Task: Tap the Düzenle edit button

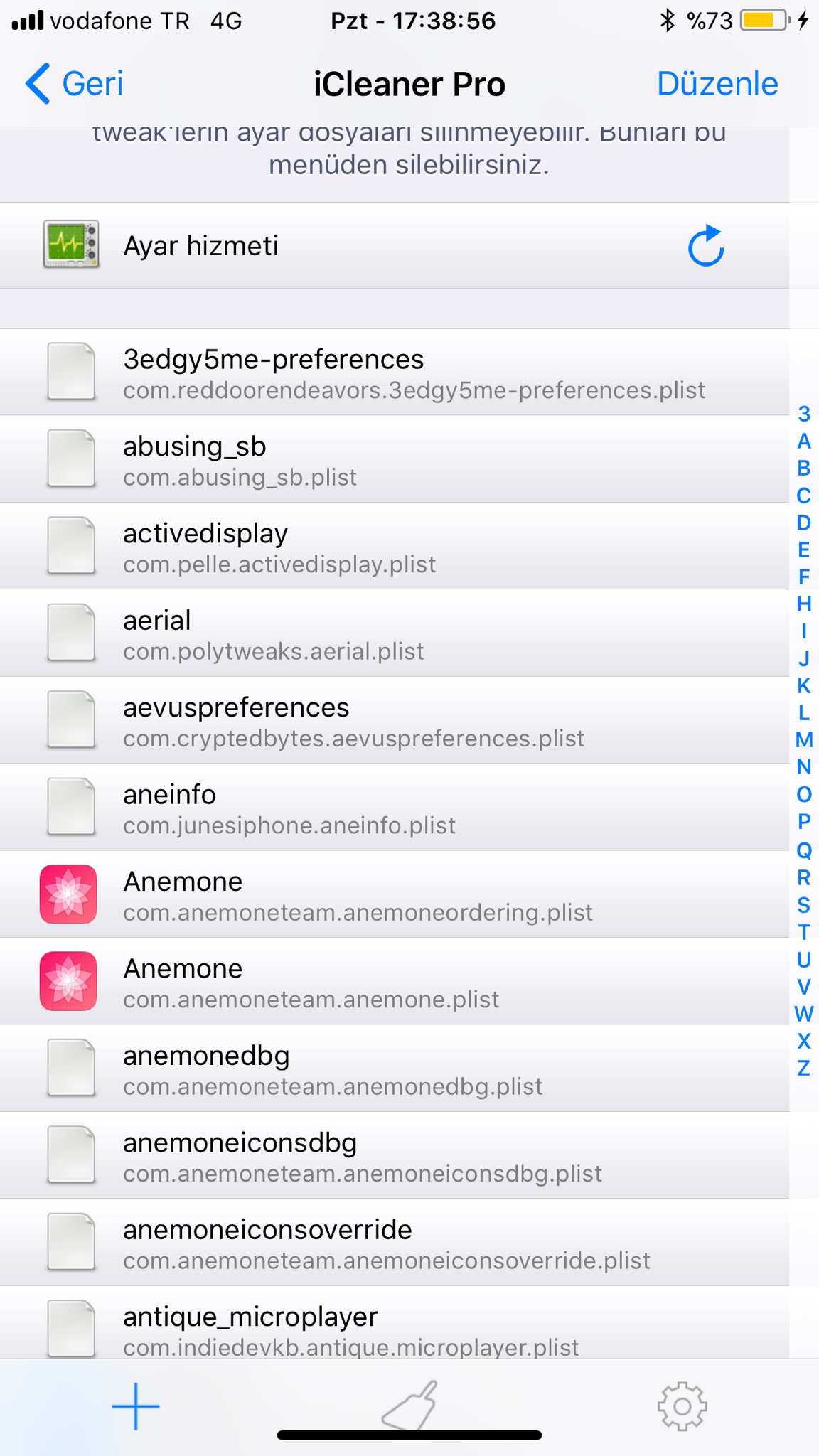Action: point(717,84)
